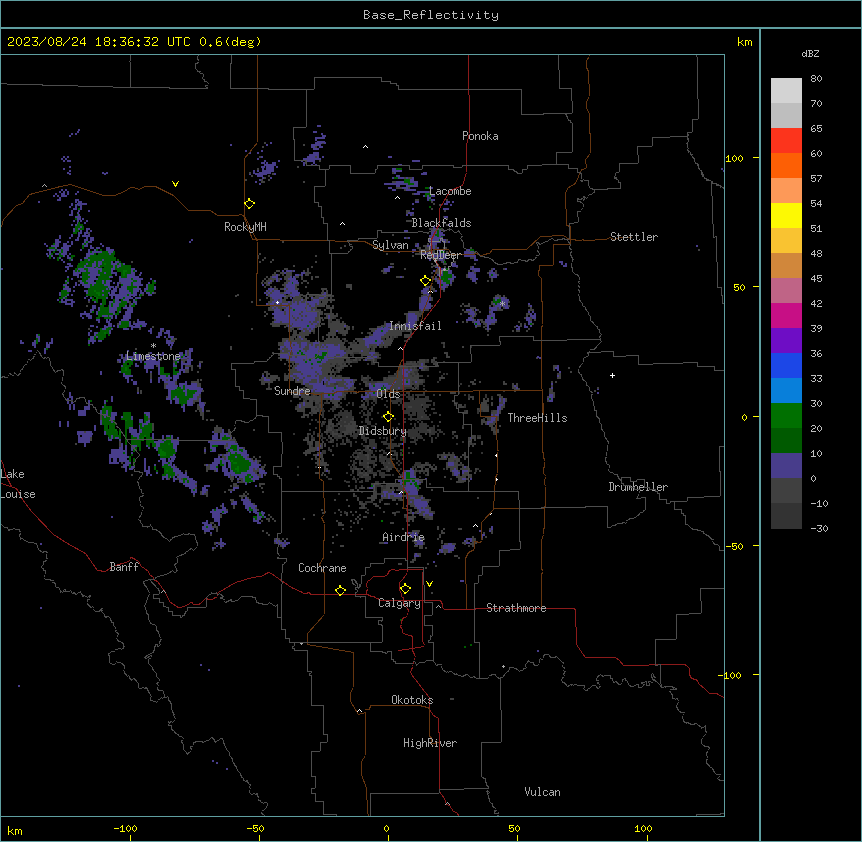Click the yellow diamond marker above Calgary label
Viewport: 862px width, 842px height.
(x=405, y=589)
